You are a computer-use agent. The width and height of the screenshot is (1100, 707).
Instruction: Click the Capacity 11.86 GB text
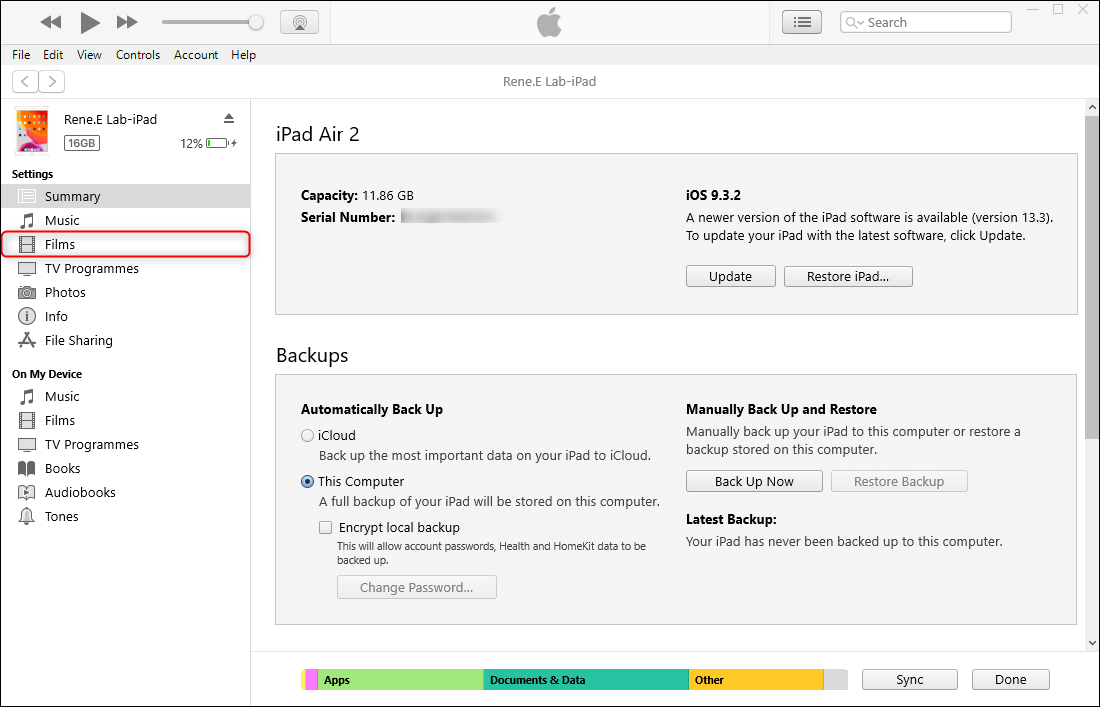click(357, 196)
